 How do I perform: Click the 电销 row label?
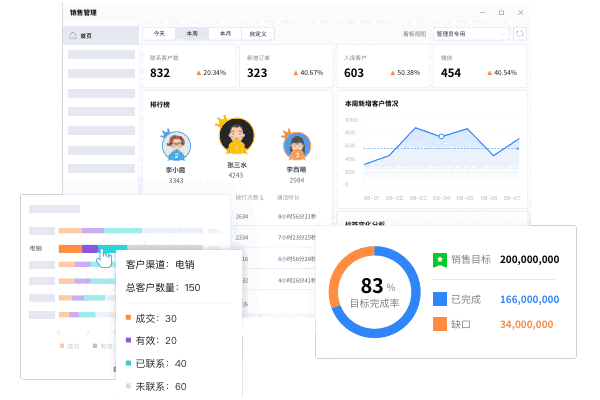pos(36,248)
